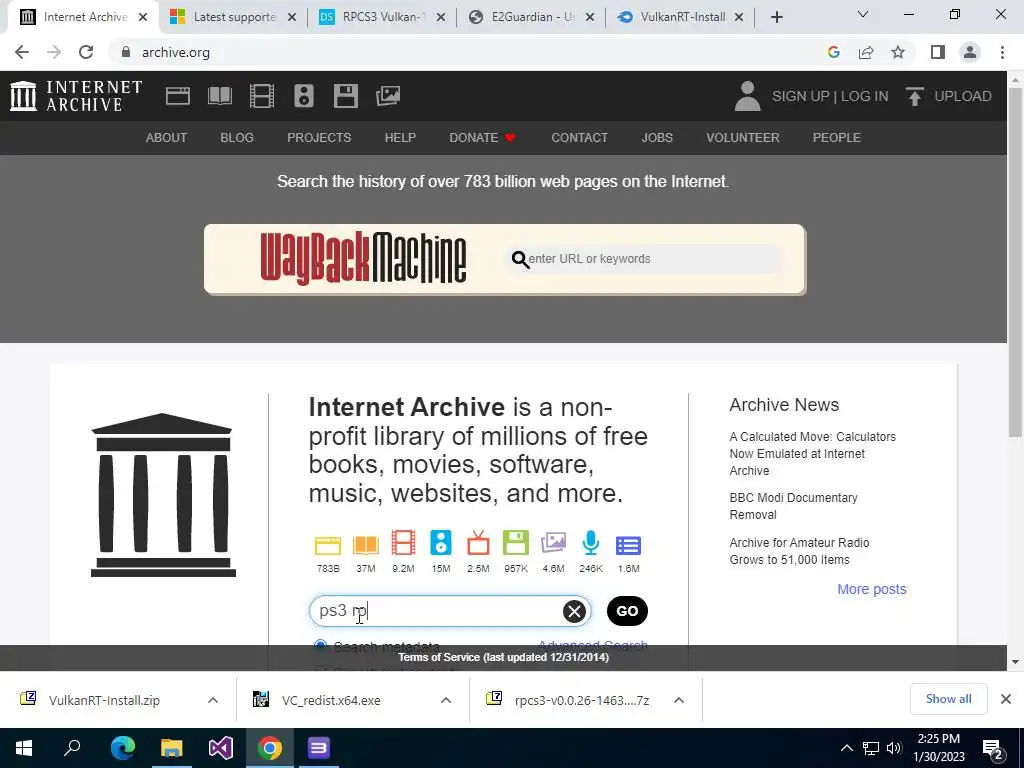Expand rpcs3-v0.0.26 download options
1024x768 pixels.
[679, 700]
